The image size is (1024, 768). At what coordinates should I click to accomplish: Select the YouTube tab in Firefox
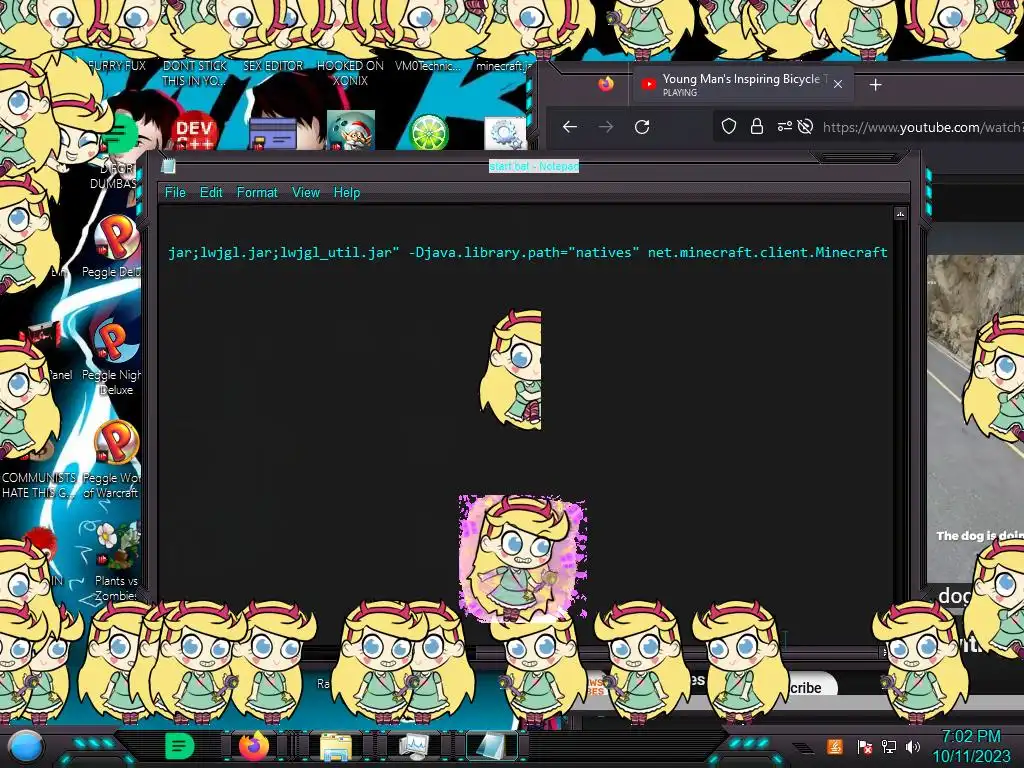741,84
